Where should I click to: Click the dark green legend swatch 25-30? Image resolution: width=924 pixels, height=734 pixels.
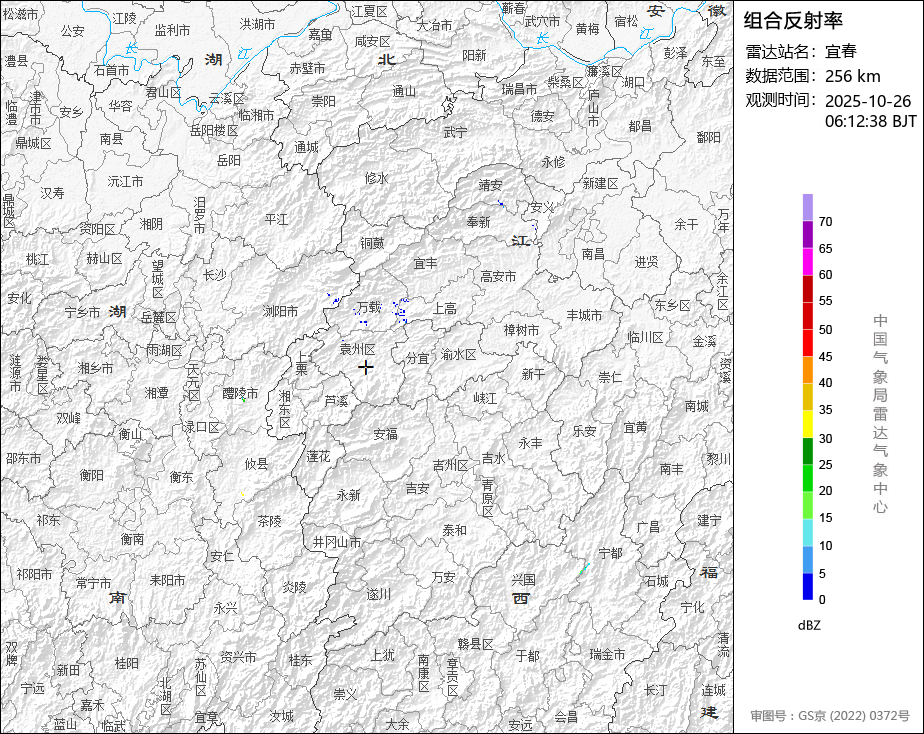[x=807, y=451]
